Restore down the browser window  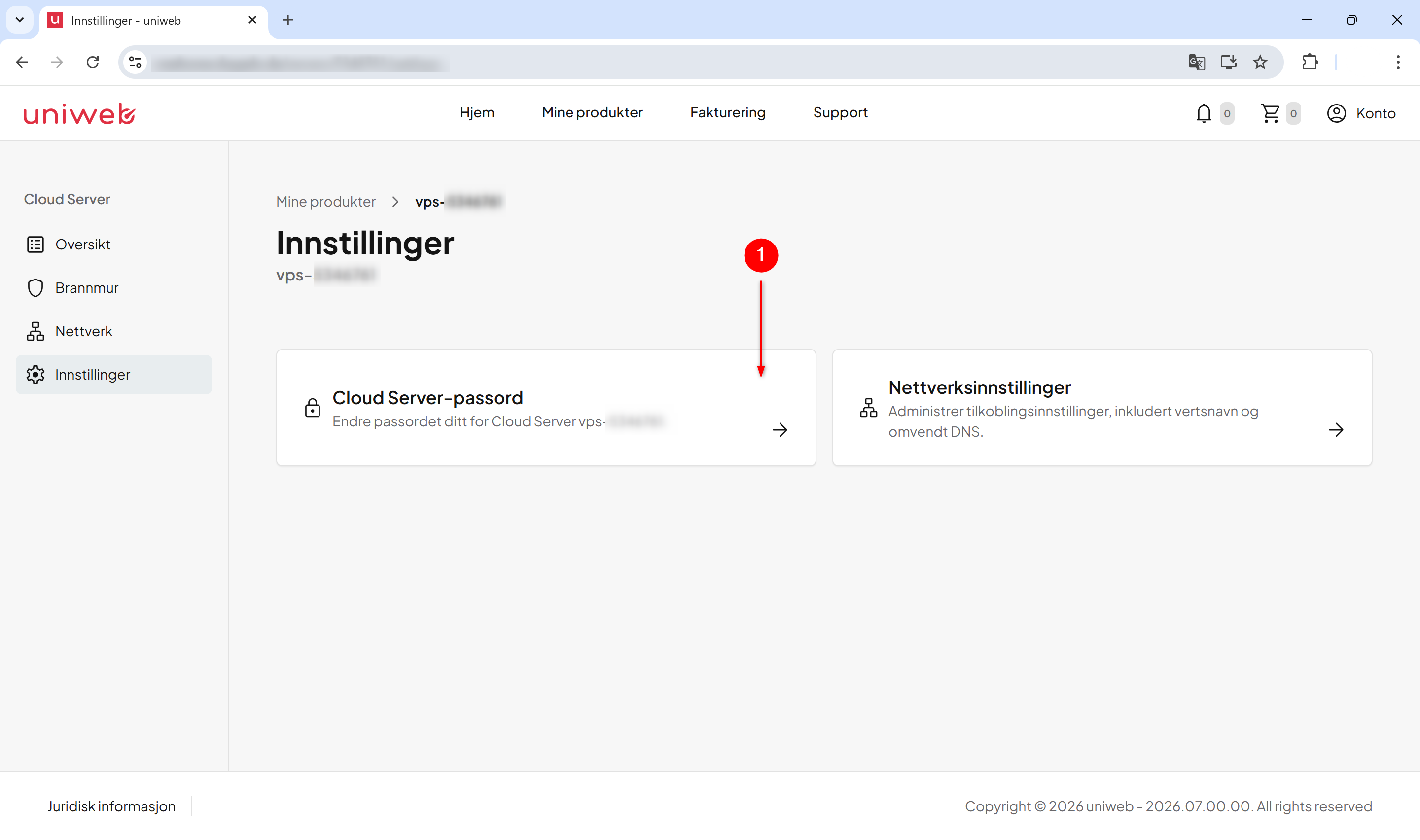click(x=1351, y=20)
